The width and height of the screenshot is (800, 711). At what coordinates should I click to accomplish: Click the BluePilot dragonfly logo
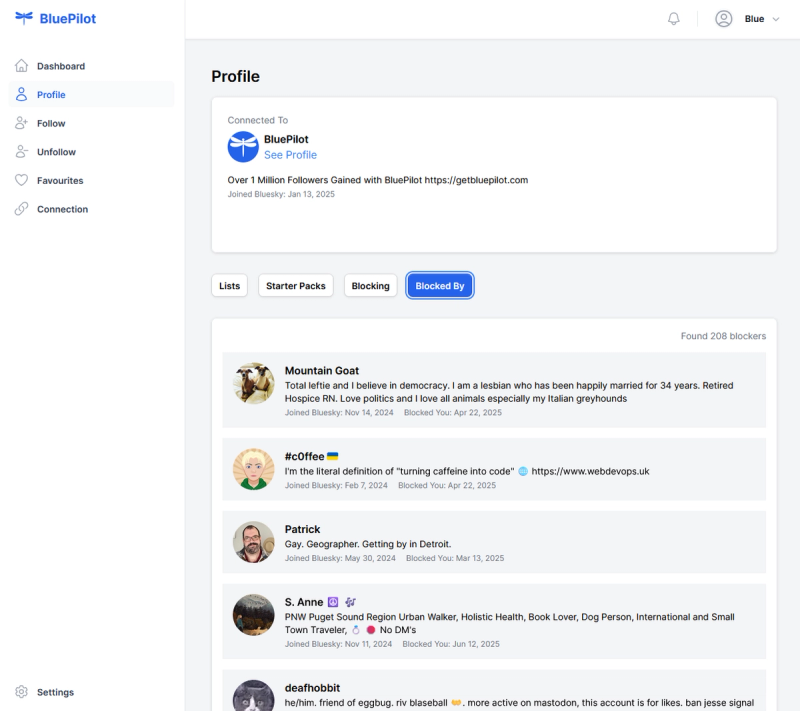(x=23, y=18)
